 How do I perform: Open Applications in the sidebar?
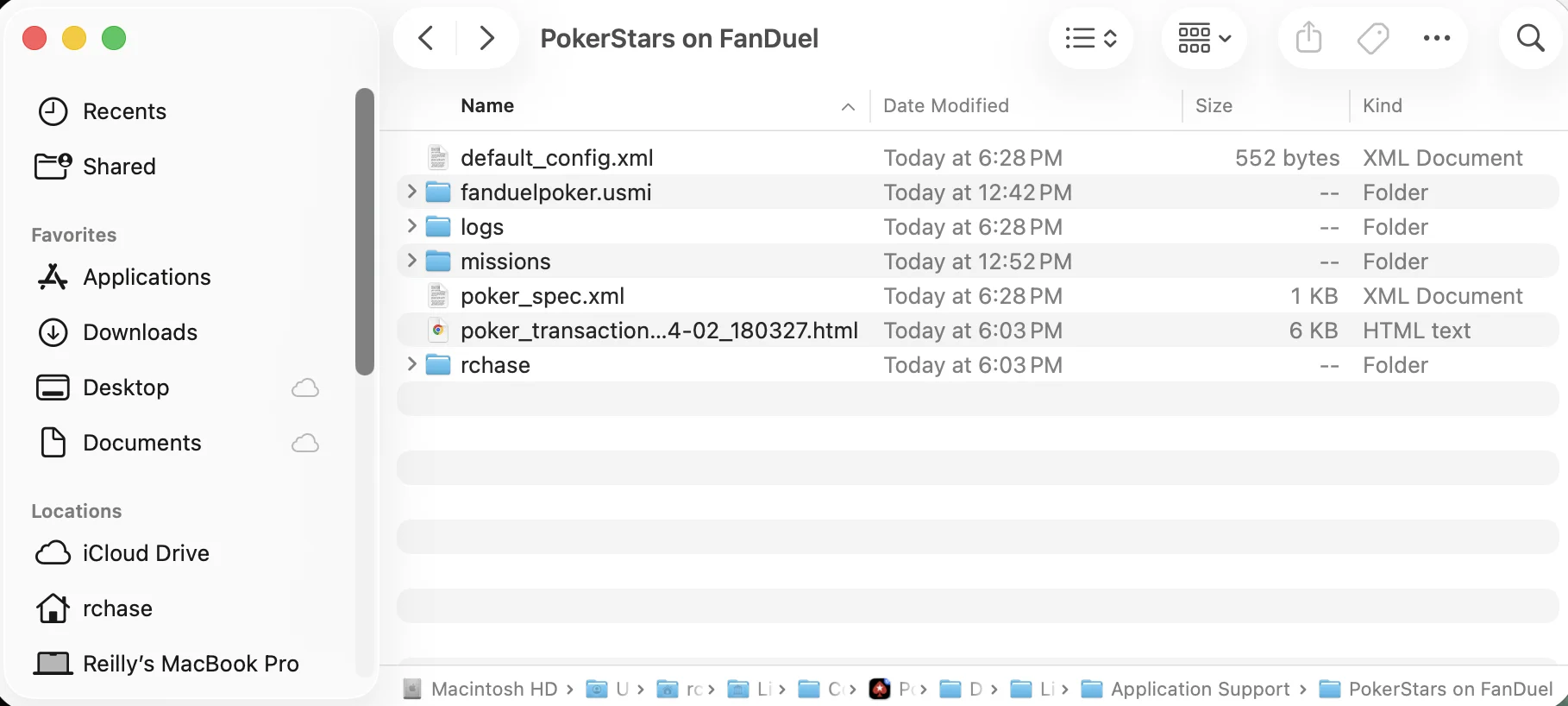[x=123, y=277]
